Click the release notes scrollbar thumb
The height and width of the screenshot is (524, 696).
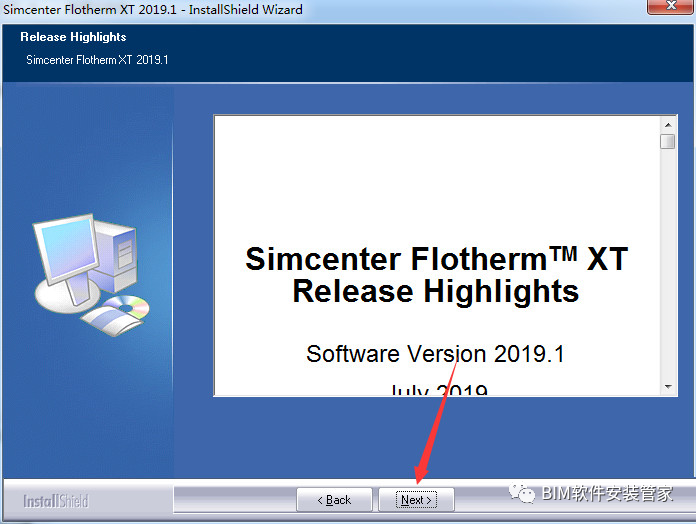point(668,142)
